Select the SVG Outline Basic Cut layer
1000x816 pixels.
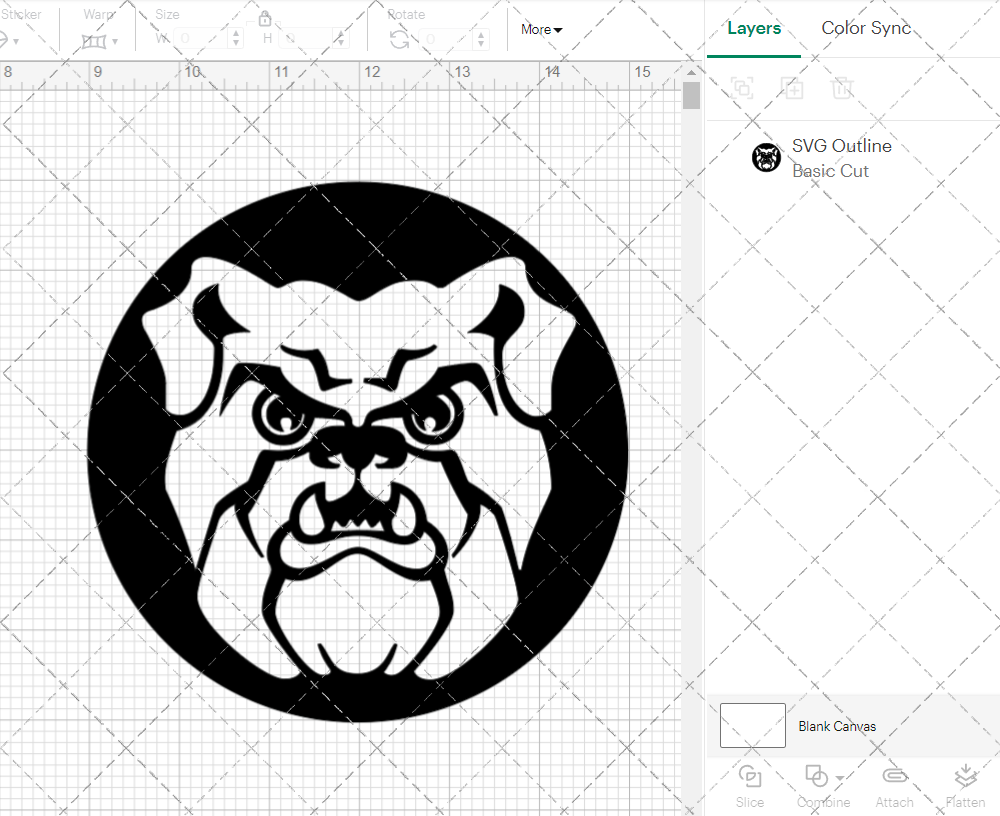point(842,157)
